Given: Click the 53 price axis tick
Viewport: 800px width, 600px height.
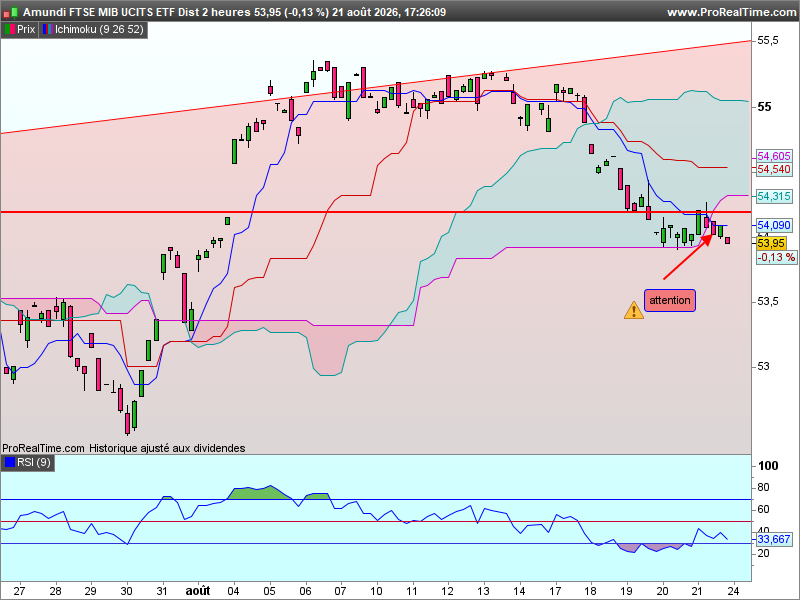Looking at the screenshot, I should coord(763,367).
